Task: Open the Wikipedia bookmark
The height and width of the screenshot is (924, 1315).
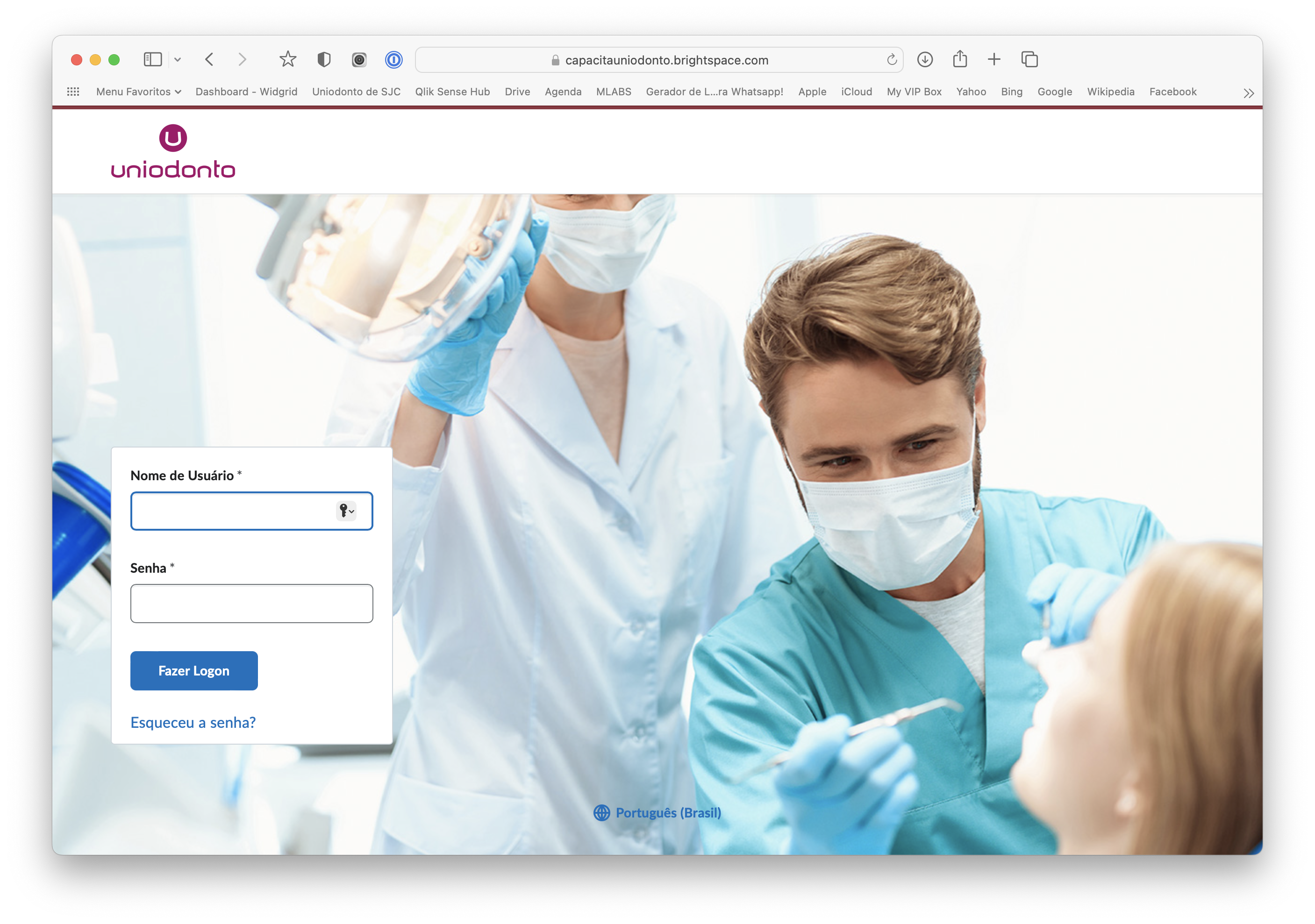Action: (1110, 92)
